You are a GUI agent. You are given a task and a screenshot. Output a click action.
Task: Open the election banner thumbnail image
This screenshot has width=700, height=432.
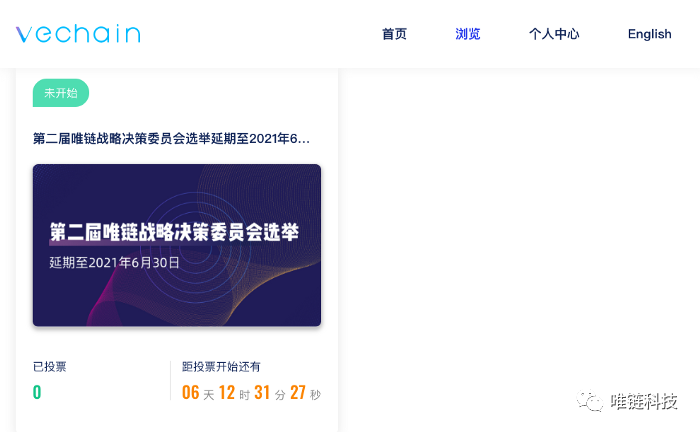click(177, 245)
